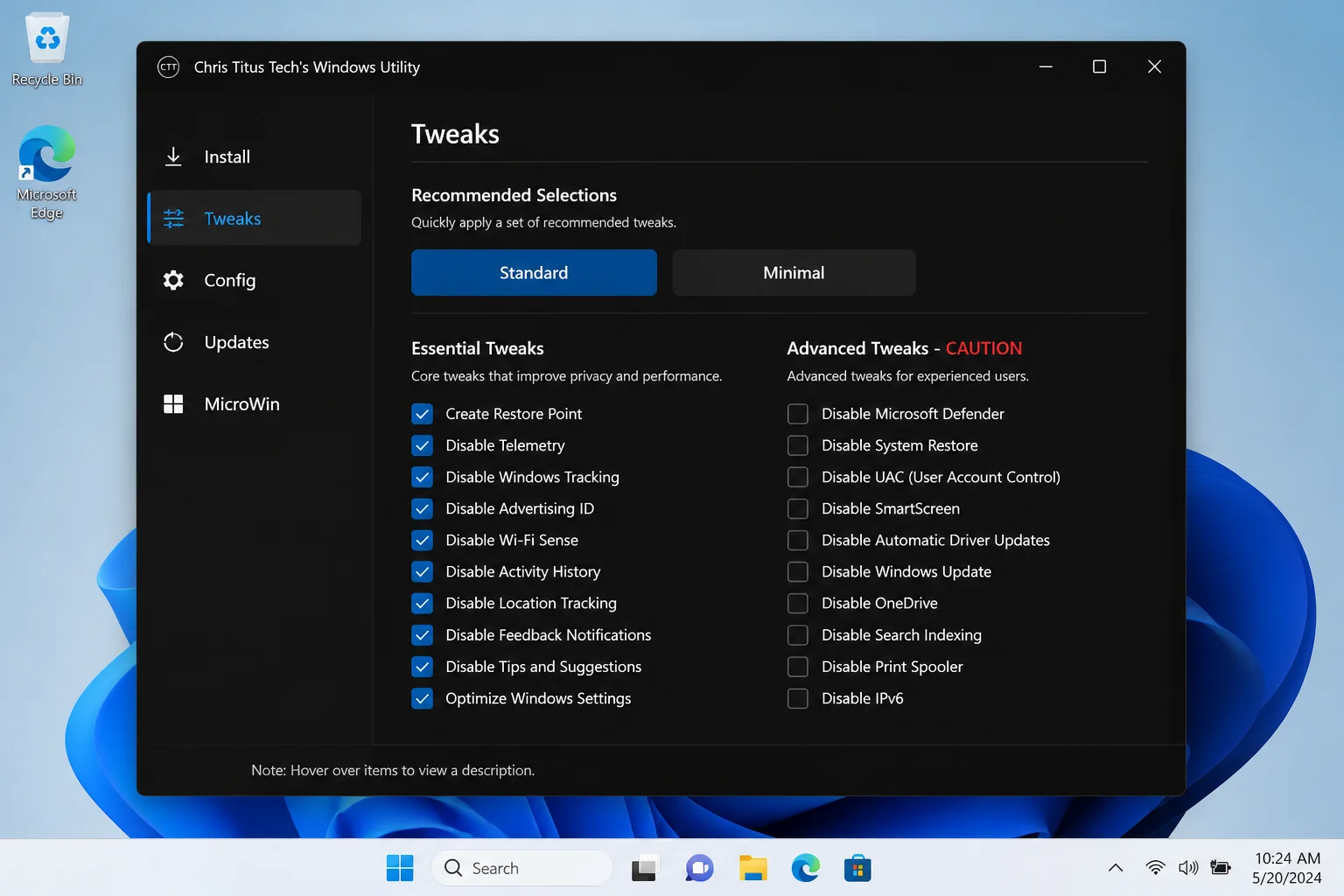Viewport: 1344px width, 896px height.
Task: Toggle Disable Feedback Notifications checkbox
Action: coord(422,635)
